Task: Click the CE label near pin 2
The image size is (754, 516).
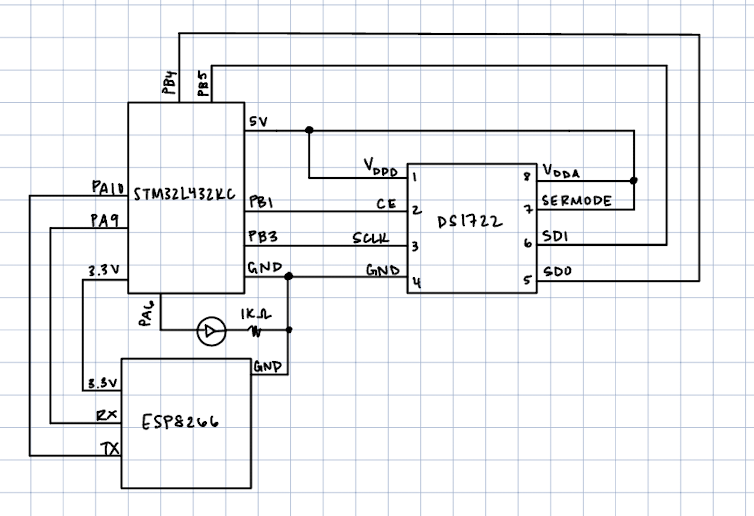Action: tap(386, 204)
